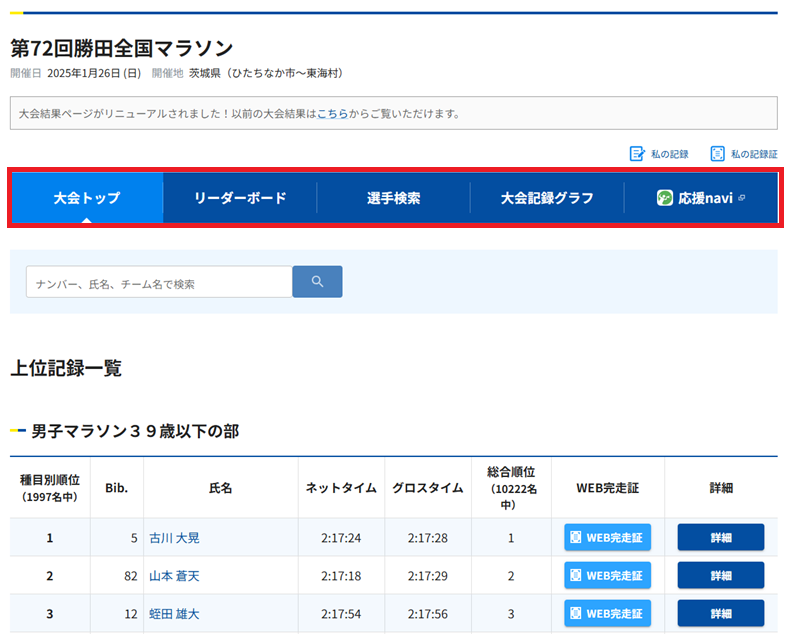Click 詳細 button for 山本 蒼天
Viewport: 787px width, 634px height.
[720, 576]
